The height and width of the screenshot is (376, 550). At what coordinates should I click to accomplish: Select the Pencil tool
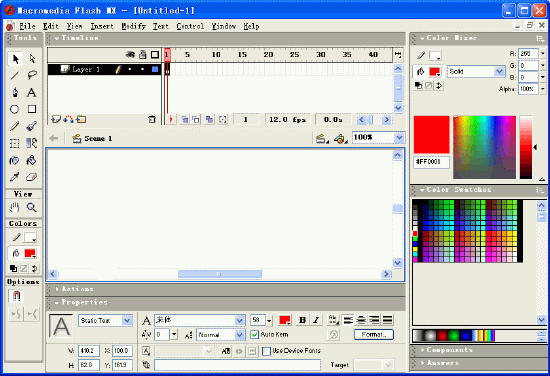pos(15,126)
